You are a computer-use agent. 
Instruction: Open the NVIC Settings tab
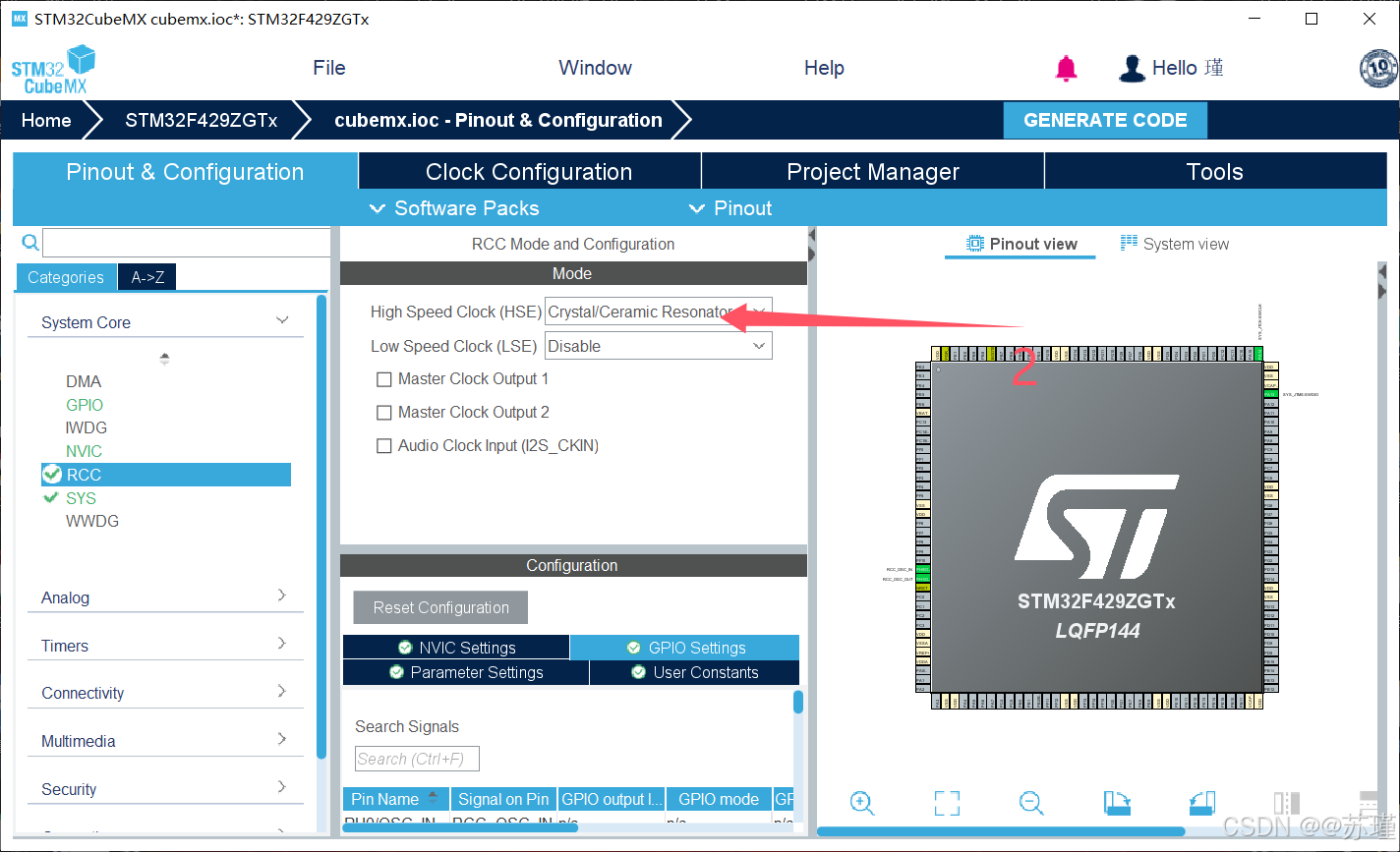[x=456, y=648]
